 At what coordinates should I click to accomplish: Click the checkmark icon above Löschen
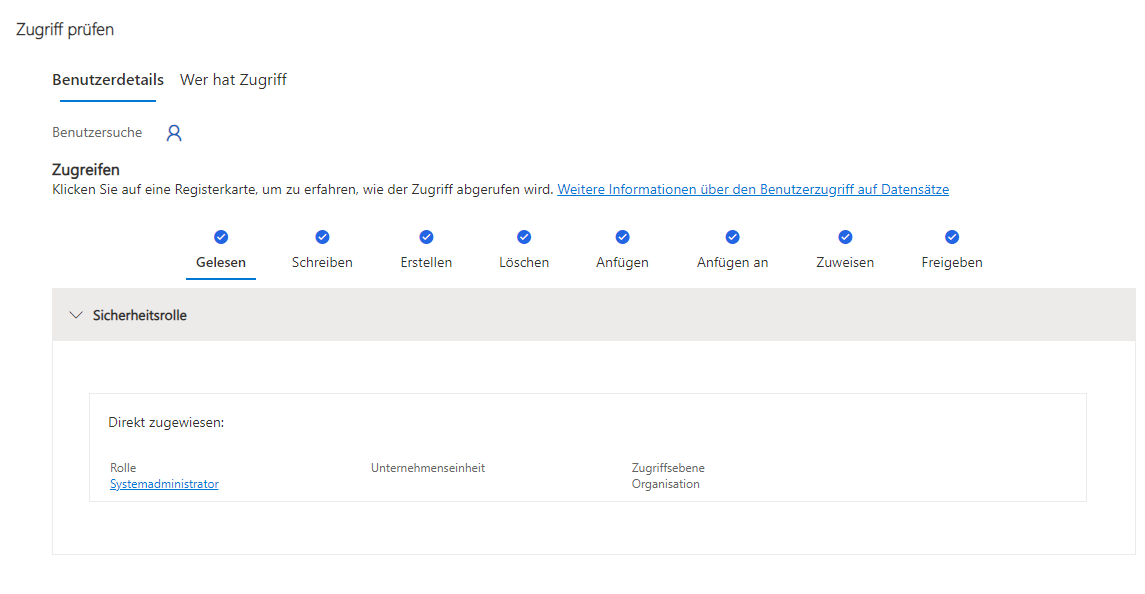pyautogui.click(x=524, y=237)
